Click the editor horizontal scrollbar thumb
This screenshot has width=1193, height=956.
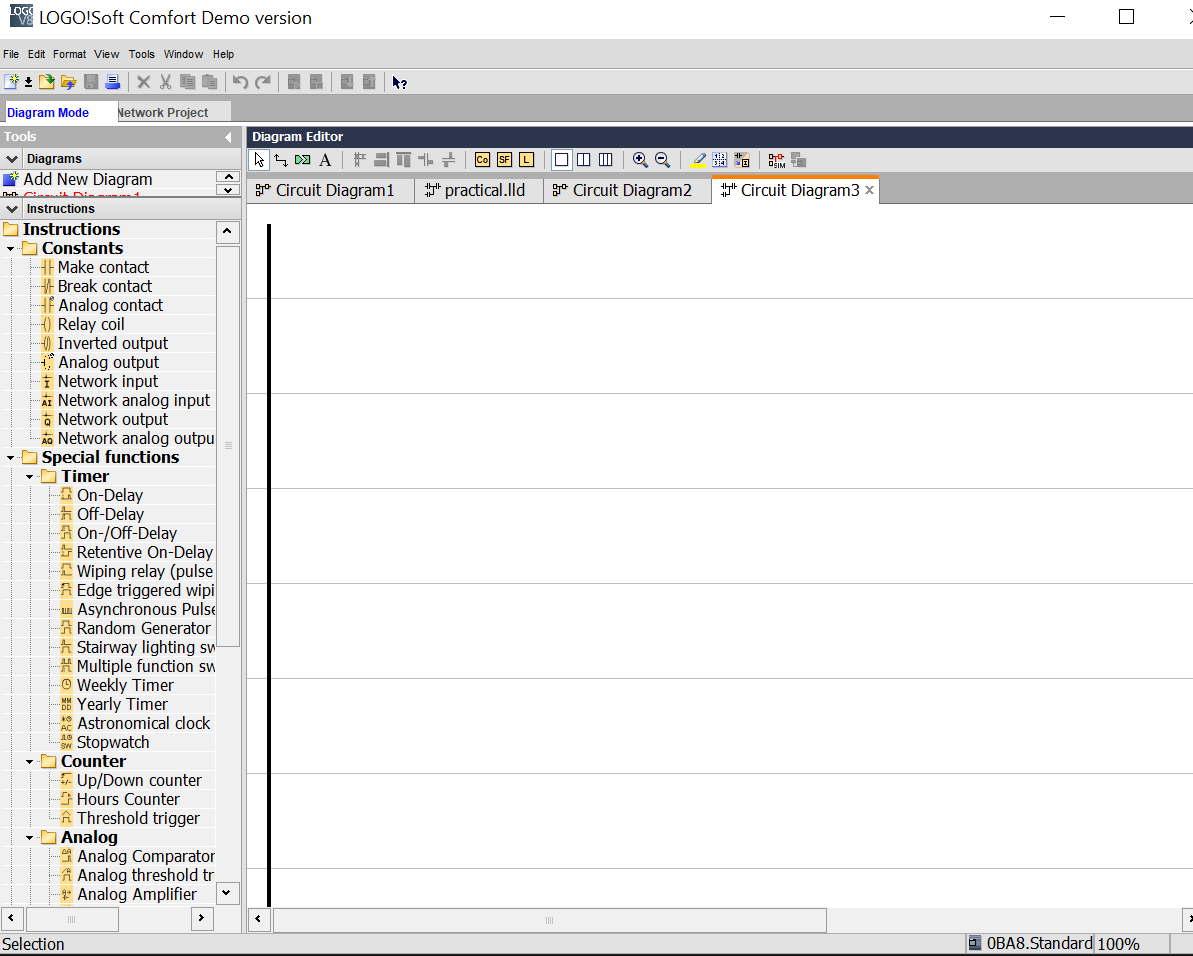(x=549, y=920)
